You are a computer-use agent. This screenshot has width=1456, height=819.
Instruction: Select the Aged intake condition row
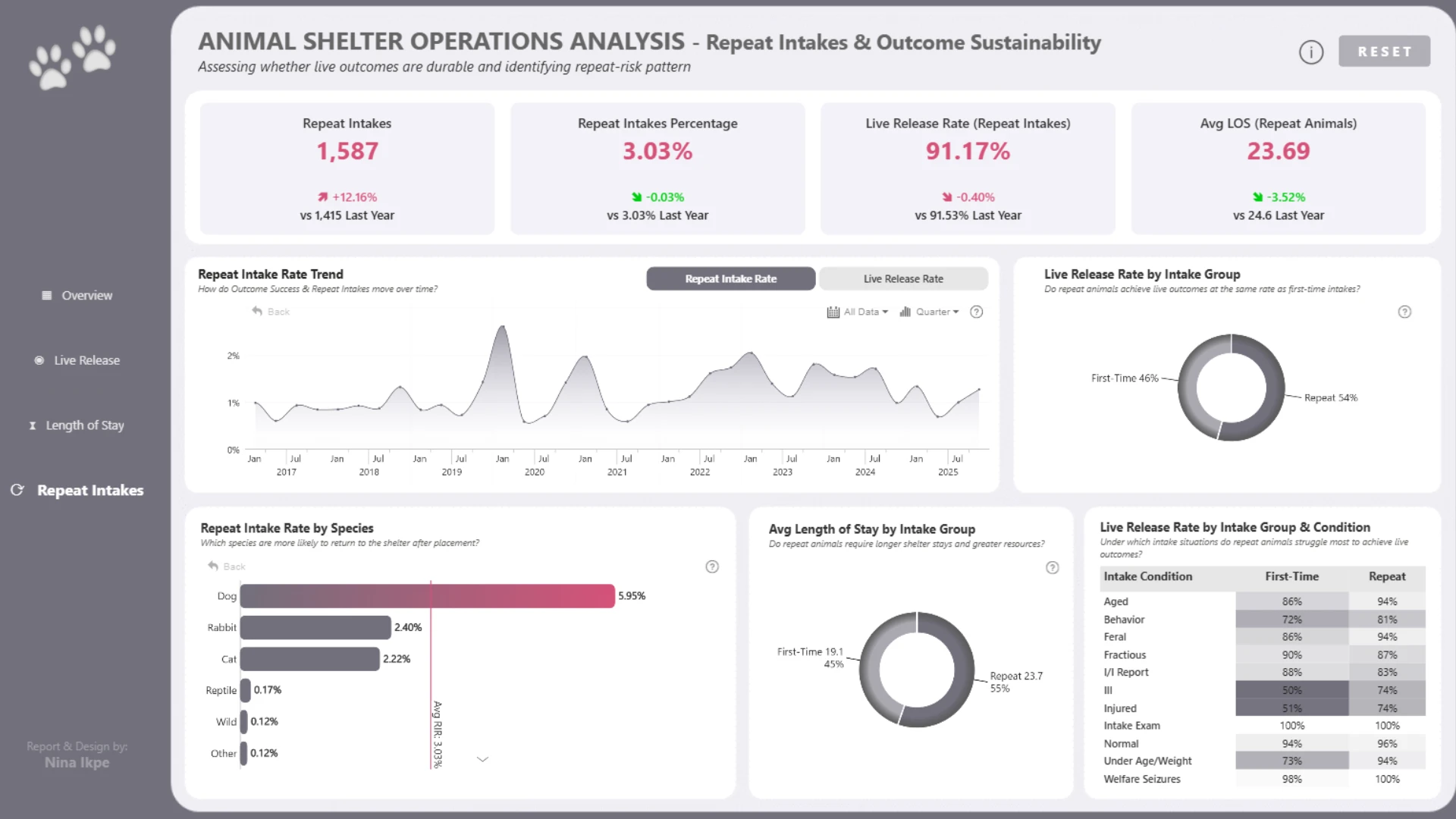point(1263,601)
